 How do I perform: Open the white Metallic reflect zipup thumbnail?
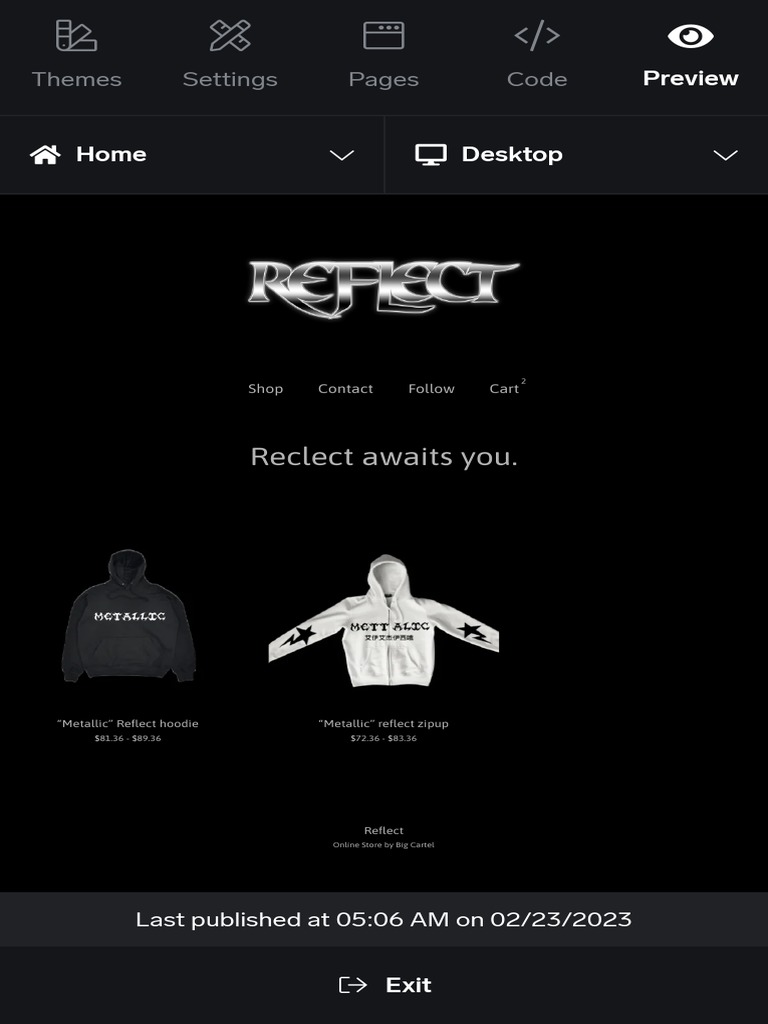click(x=383, y=620)
